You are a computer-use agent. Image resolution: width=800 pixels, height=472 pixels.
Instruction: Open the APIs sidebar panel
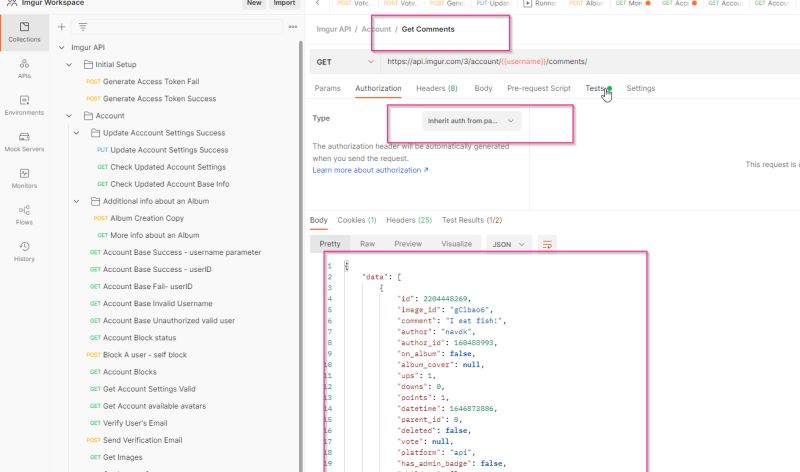click(24, 69)
